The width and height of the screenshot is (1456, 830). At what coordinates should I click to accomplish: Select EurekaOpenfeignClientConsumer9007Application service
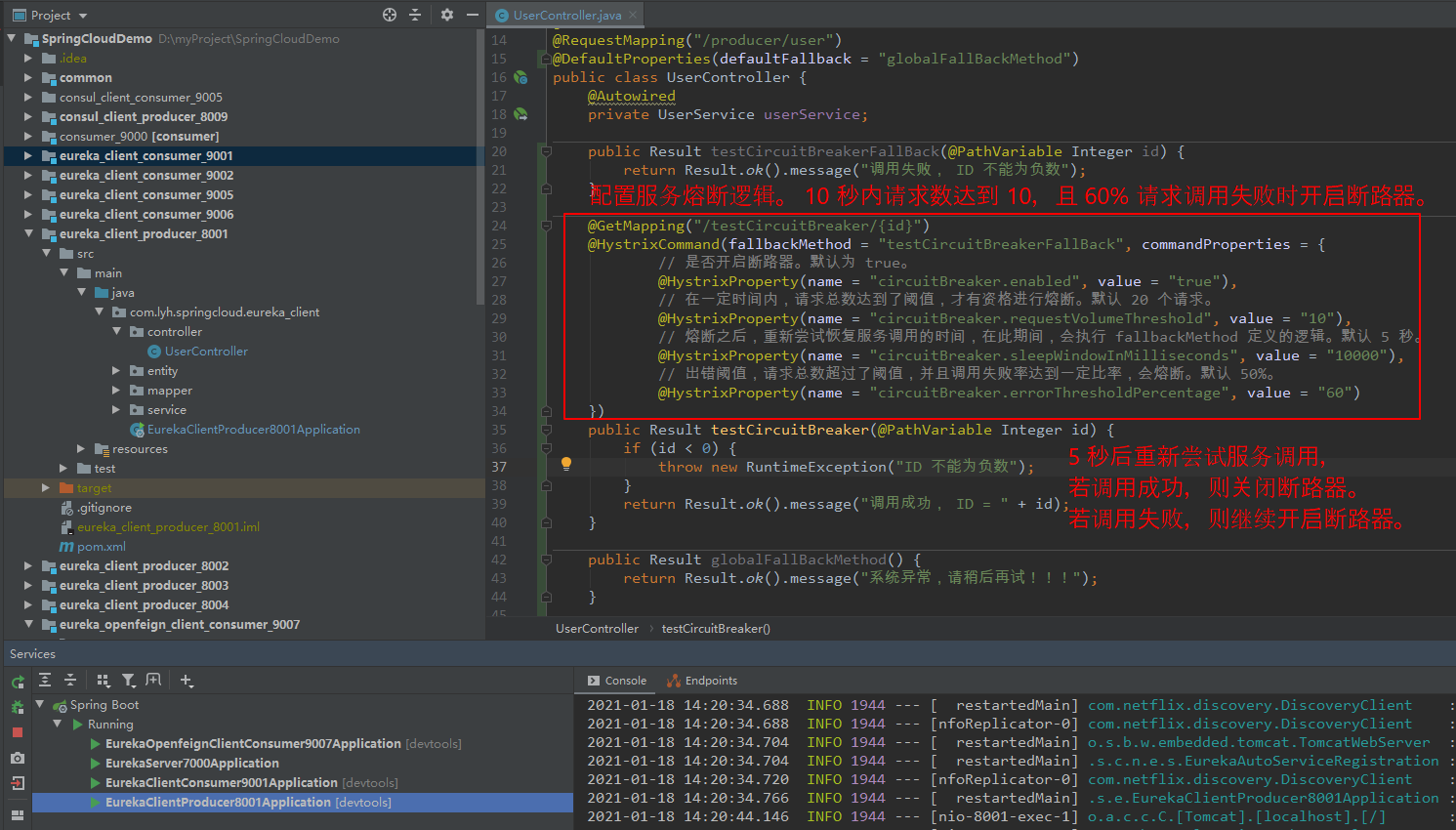253,744
